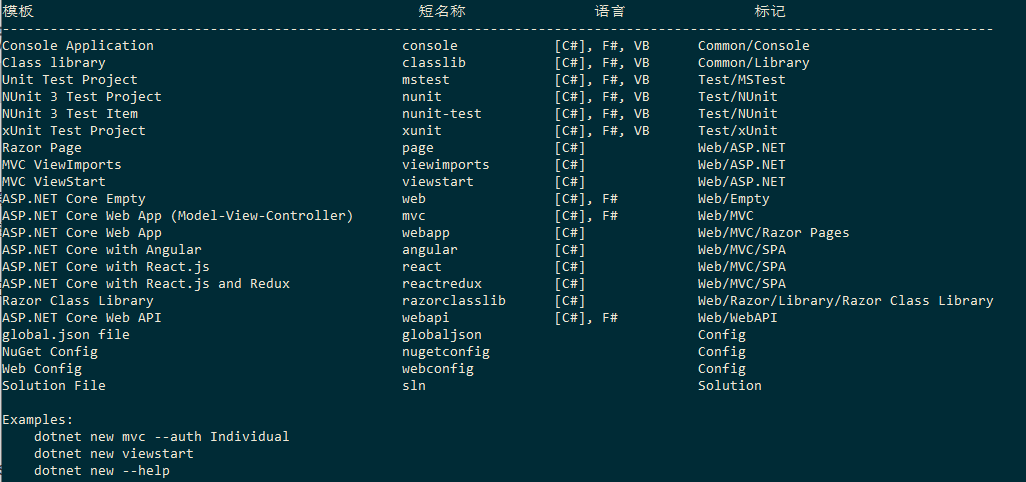Click the "Solution File" template name
The image size is (1026, 482).
click(x=54, y=385)
